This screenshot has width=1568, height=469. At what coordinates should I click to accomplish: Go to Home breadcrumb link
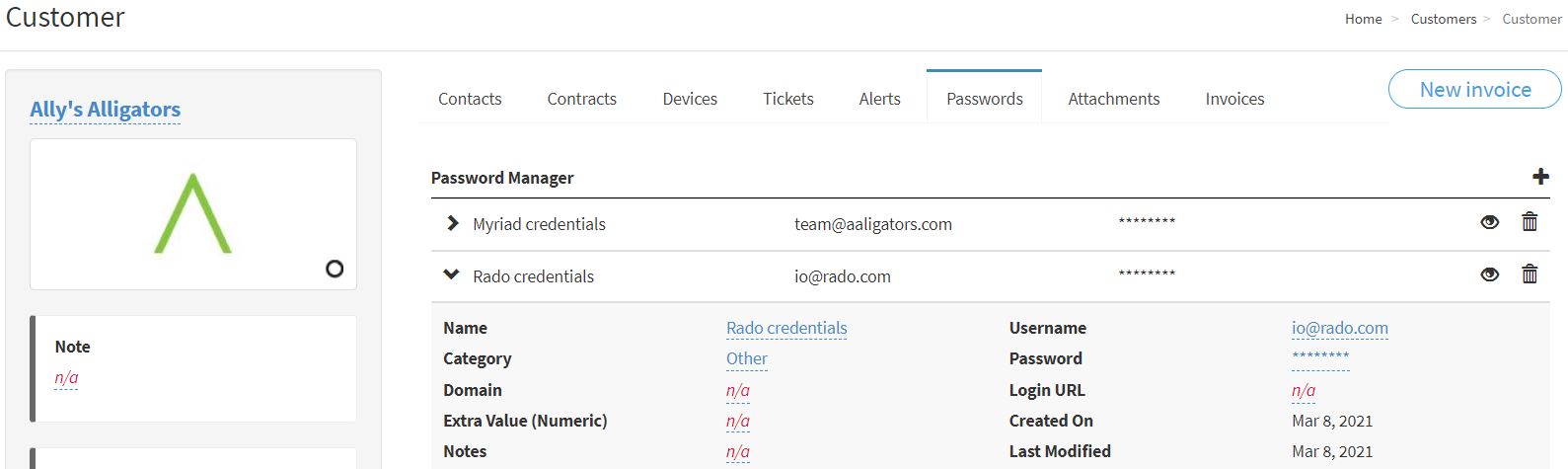click(1364, 19)
